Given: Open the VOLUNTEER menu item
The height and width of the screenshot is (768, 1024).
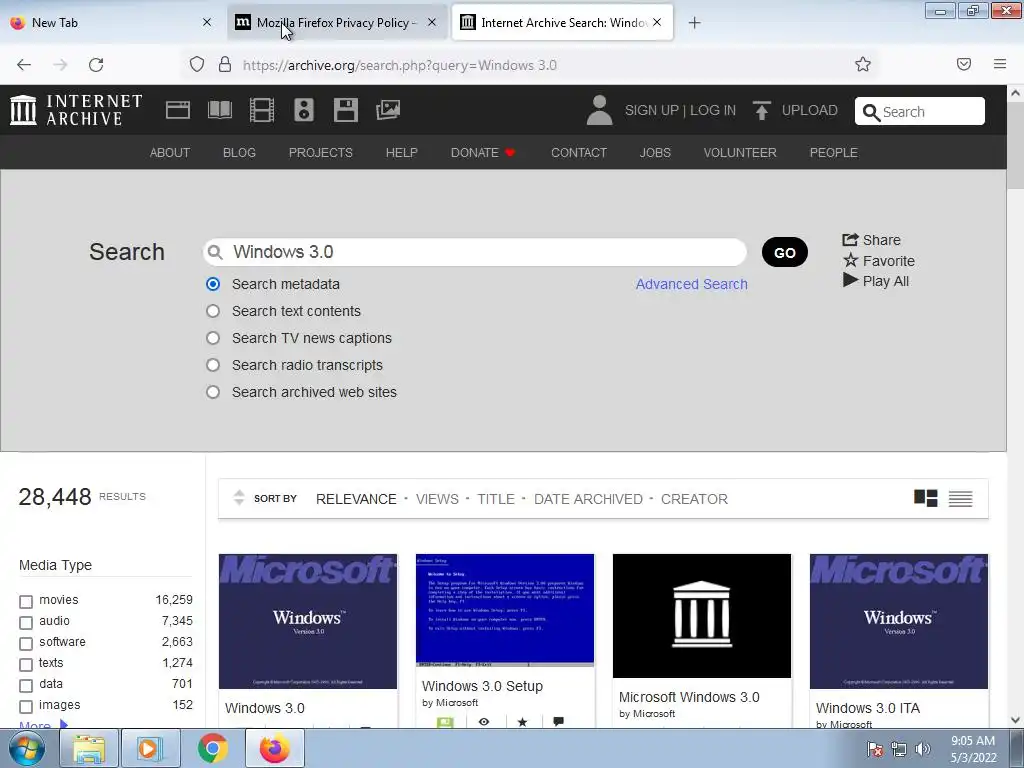Looking at the screenshot, I should click(740, 152).
